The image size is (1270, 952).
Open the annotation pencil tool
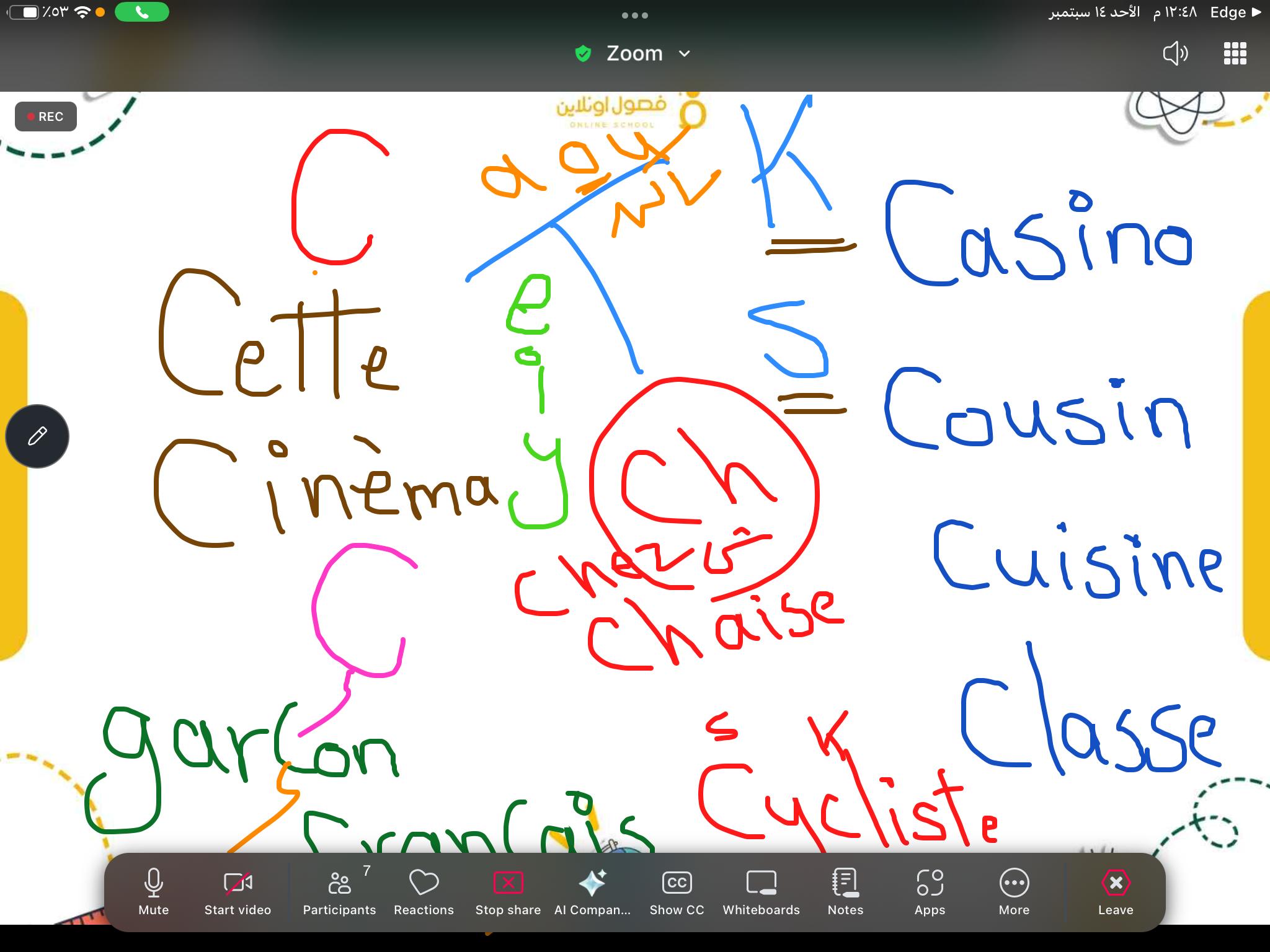[37, 436]
